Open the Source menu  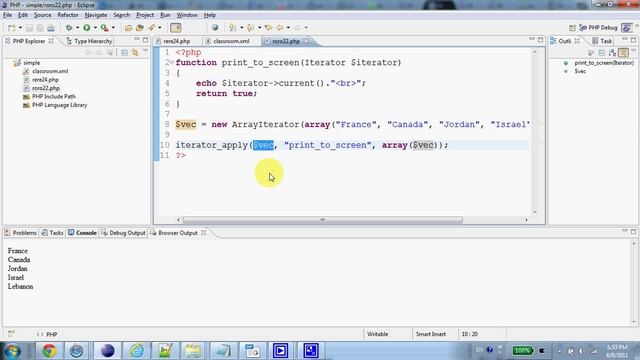coord(42,15)
